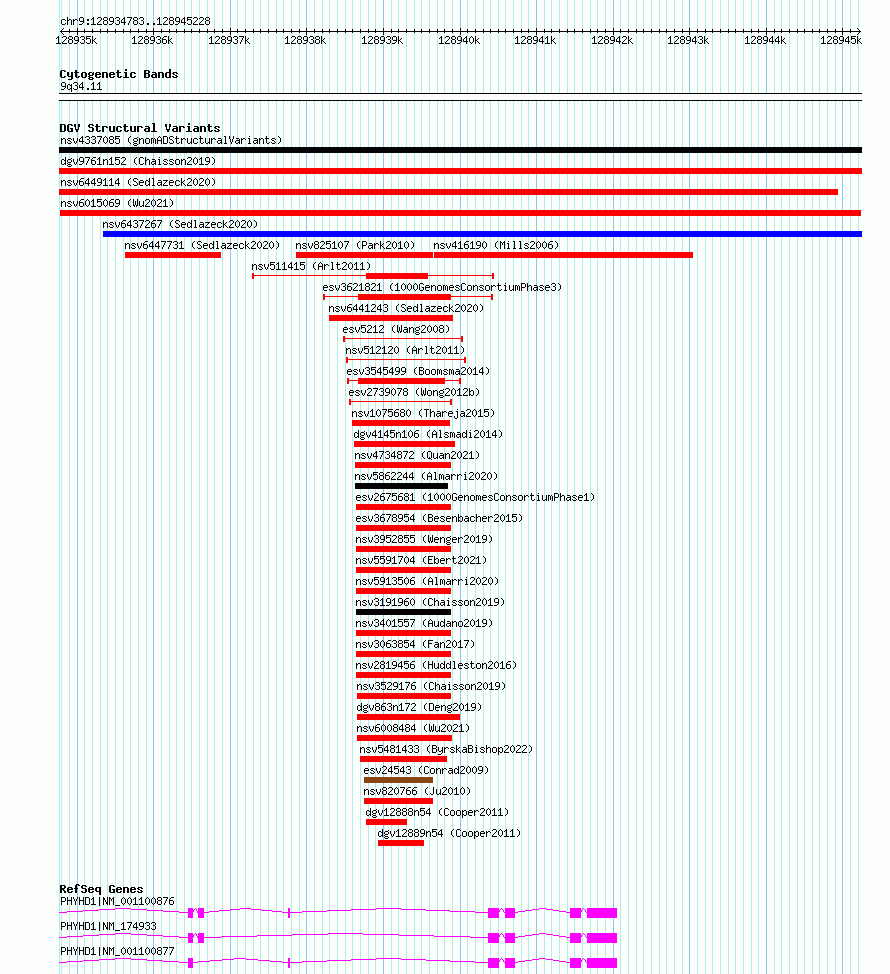The height and width of the screenshot is (974, 890).
Task: Click the 128937k ruler position
Action: [229, 40]
